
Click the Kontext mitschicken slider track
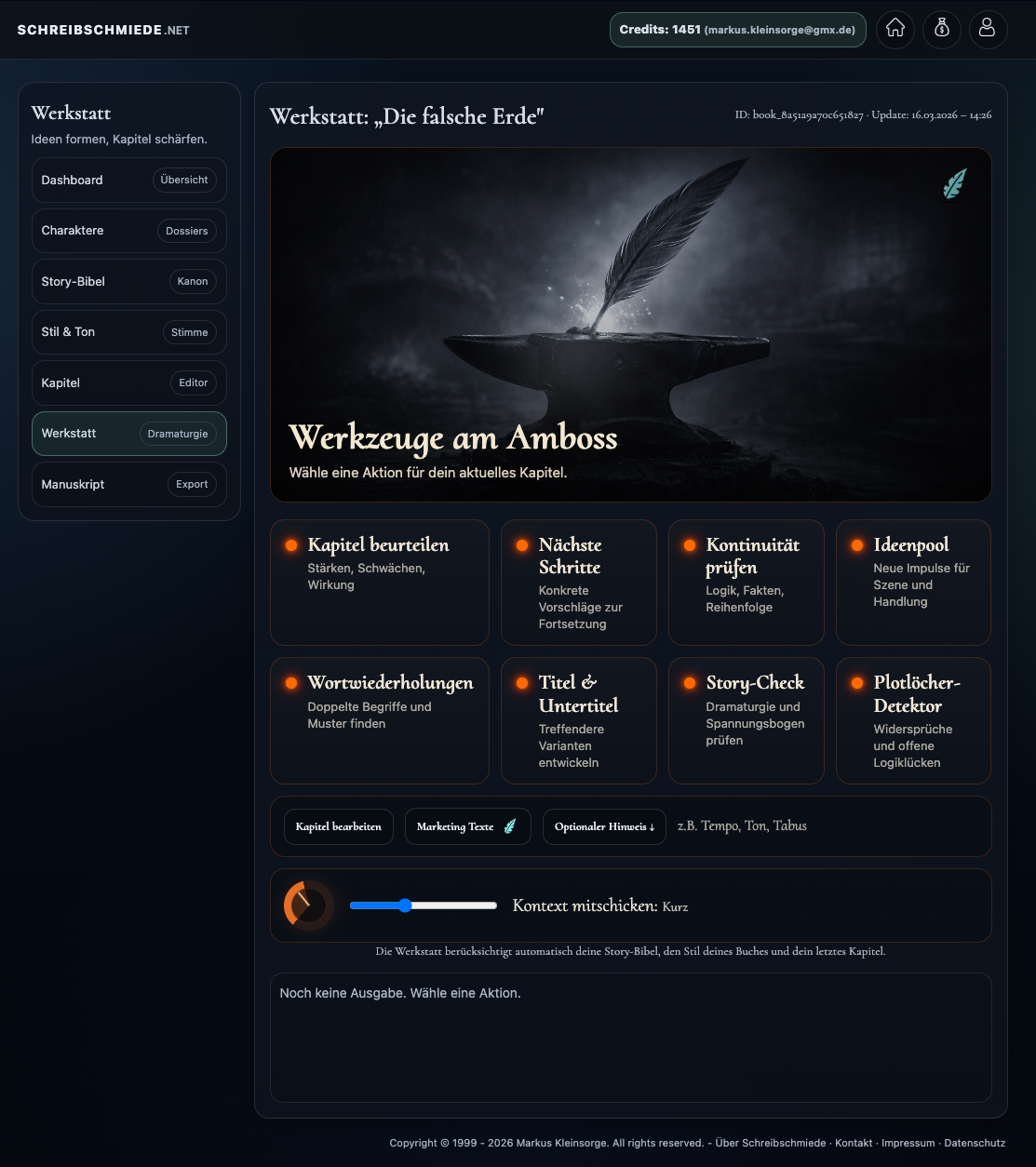coord(424,905)
